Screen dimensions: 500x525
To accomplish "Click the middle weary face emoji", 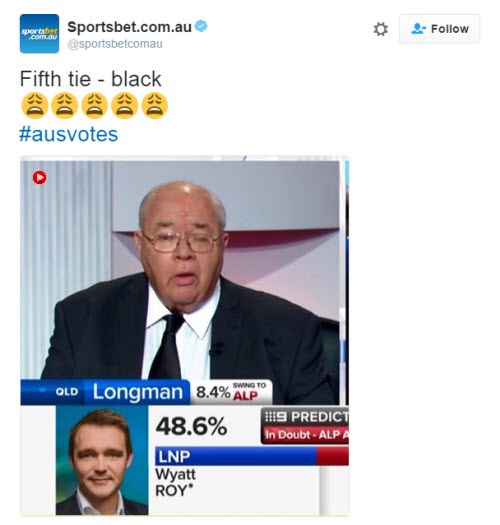I will [x=94, y=106].
